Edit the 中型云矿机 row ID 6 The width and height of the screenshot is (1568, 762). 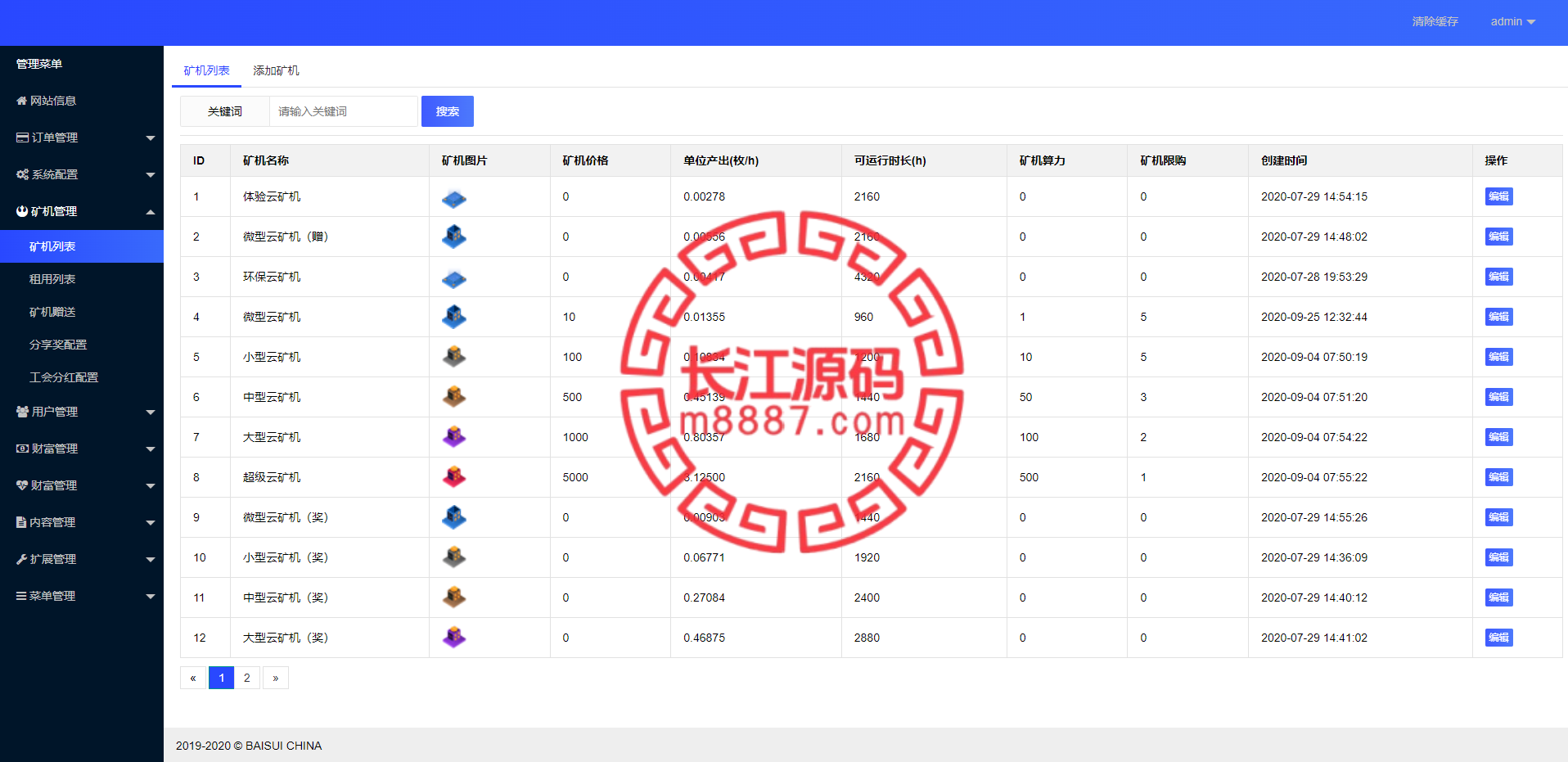[1498, 397]
